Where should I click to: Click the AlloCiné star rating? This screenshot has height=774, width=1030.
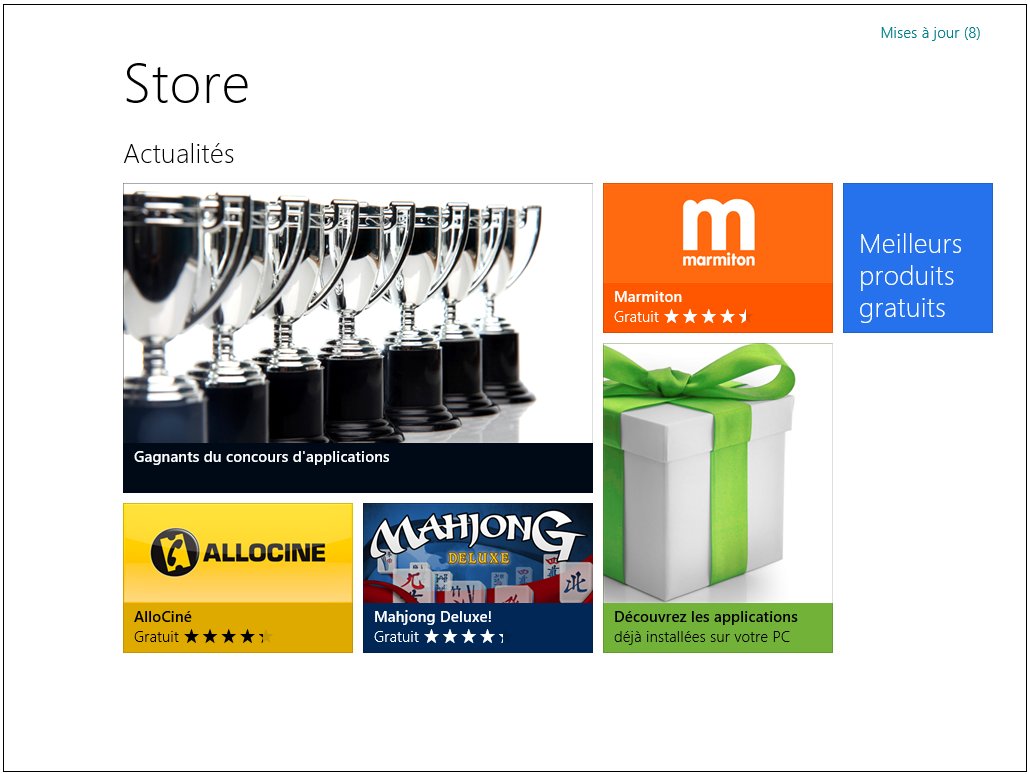click(228, 637)
